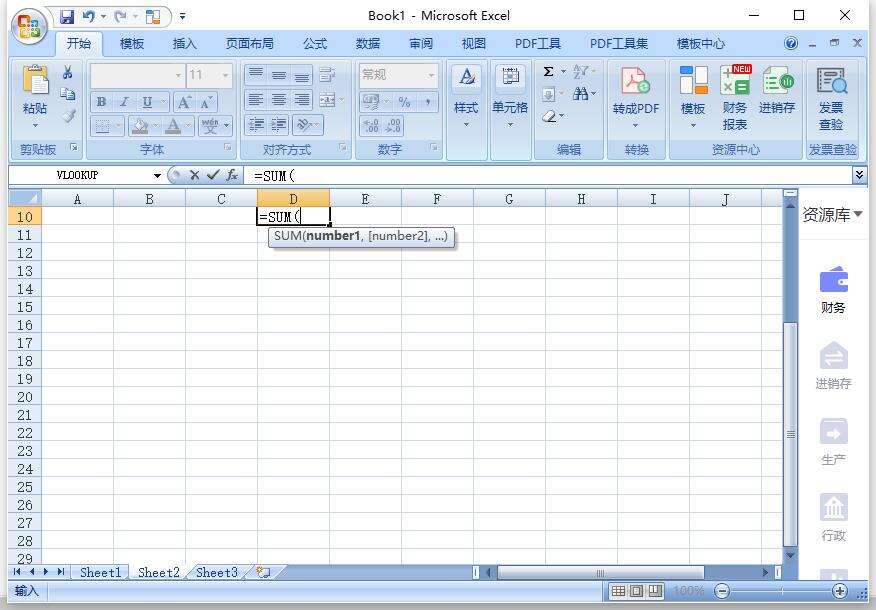876x610 pixels.
Task: Switch to the 数据 tab
Action: [368, 44]
